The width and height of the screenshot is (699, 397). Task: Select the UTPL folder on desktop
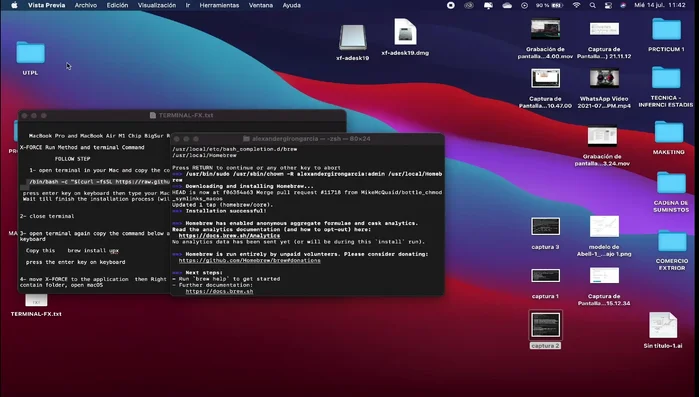30,53
